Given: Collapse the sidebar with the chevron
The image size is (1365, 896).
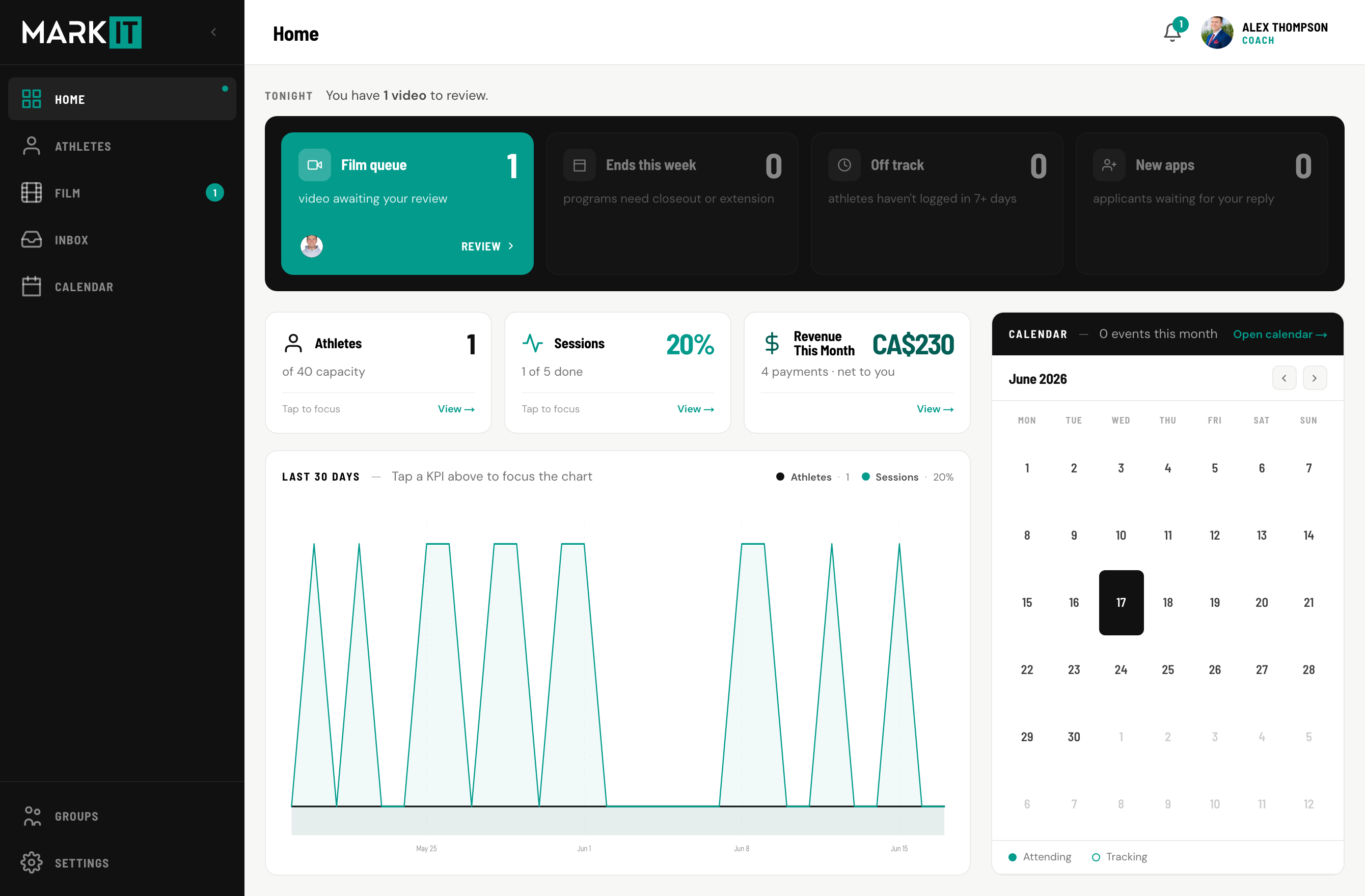Looking at the screenshot, I should coord(214,32).
